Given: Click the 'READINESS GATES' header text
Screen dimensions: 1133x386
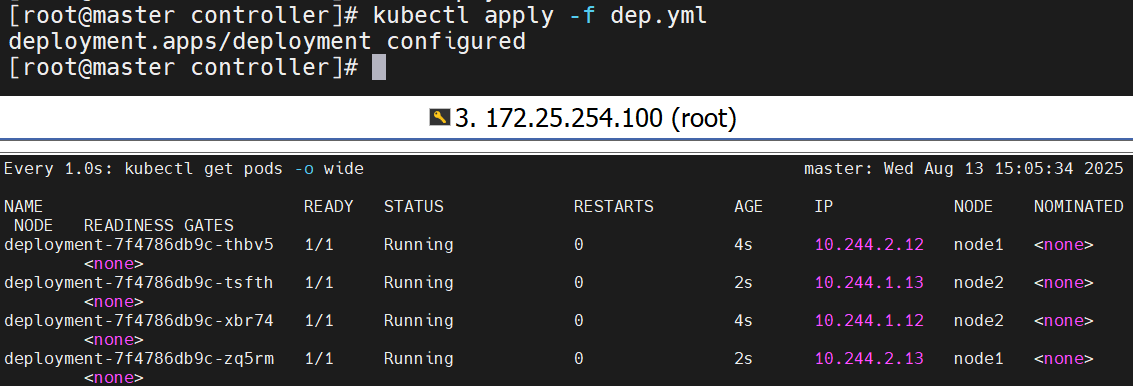Looking at the screenshot, I should pyautogui.click(x=159, y=226).
